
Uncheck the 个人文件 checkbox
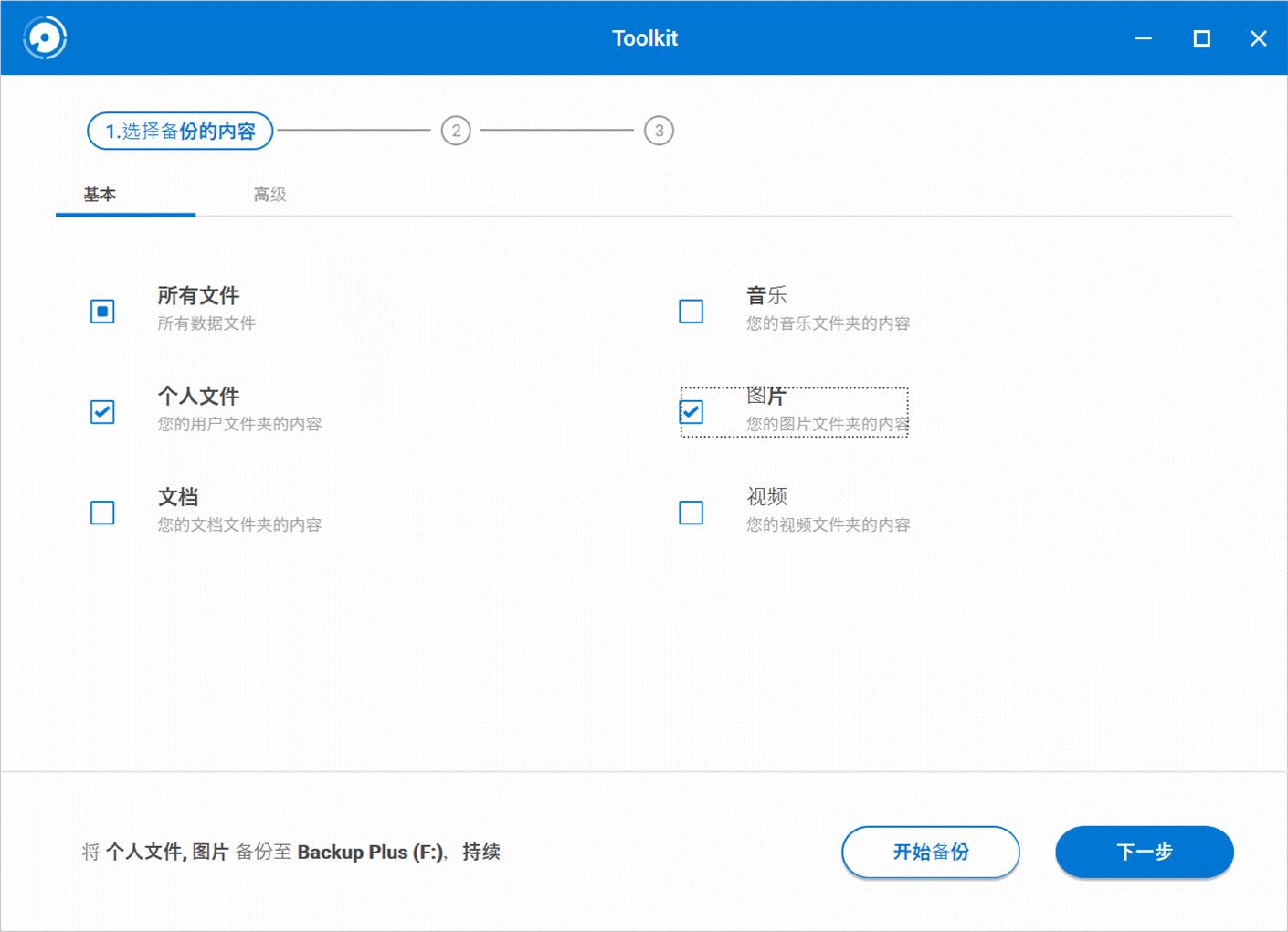coord(102,412)
